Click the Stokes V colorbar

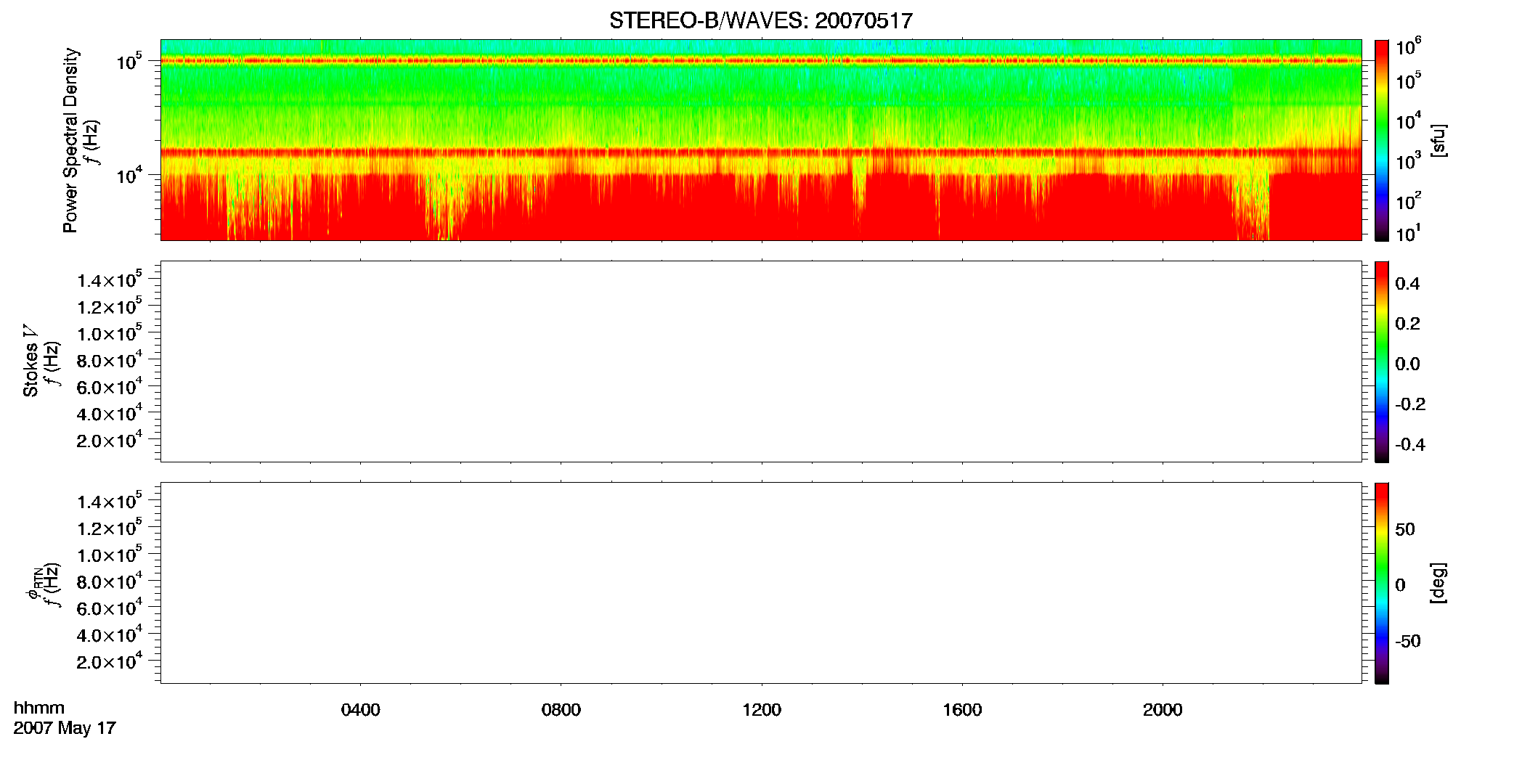click(1382, 362)
